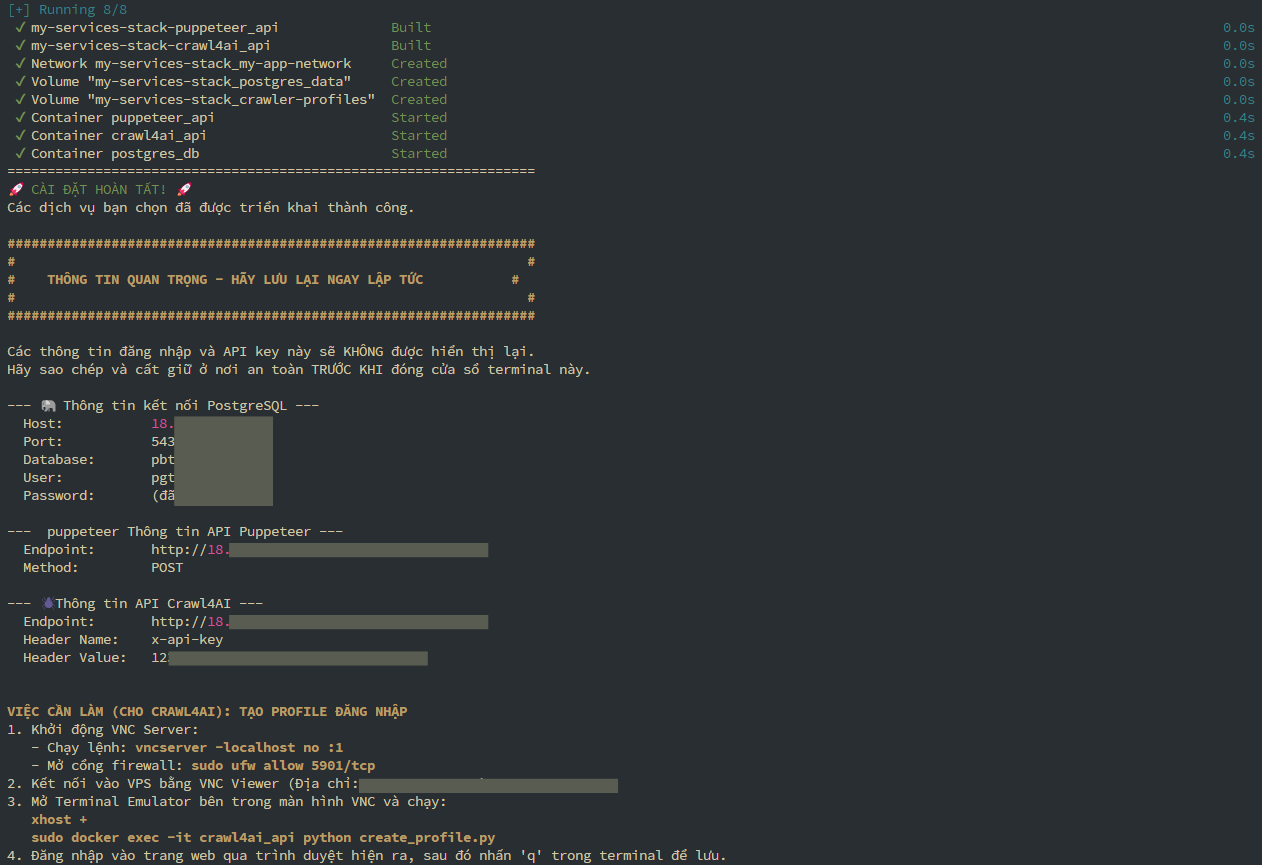Screen dimensions: 1262x865
Task: Click the sudo docker exec create_profile.py command
Action: pyautogui.click(x=263, y=838)
